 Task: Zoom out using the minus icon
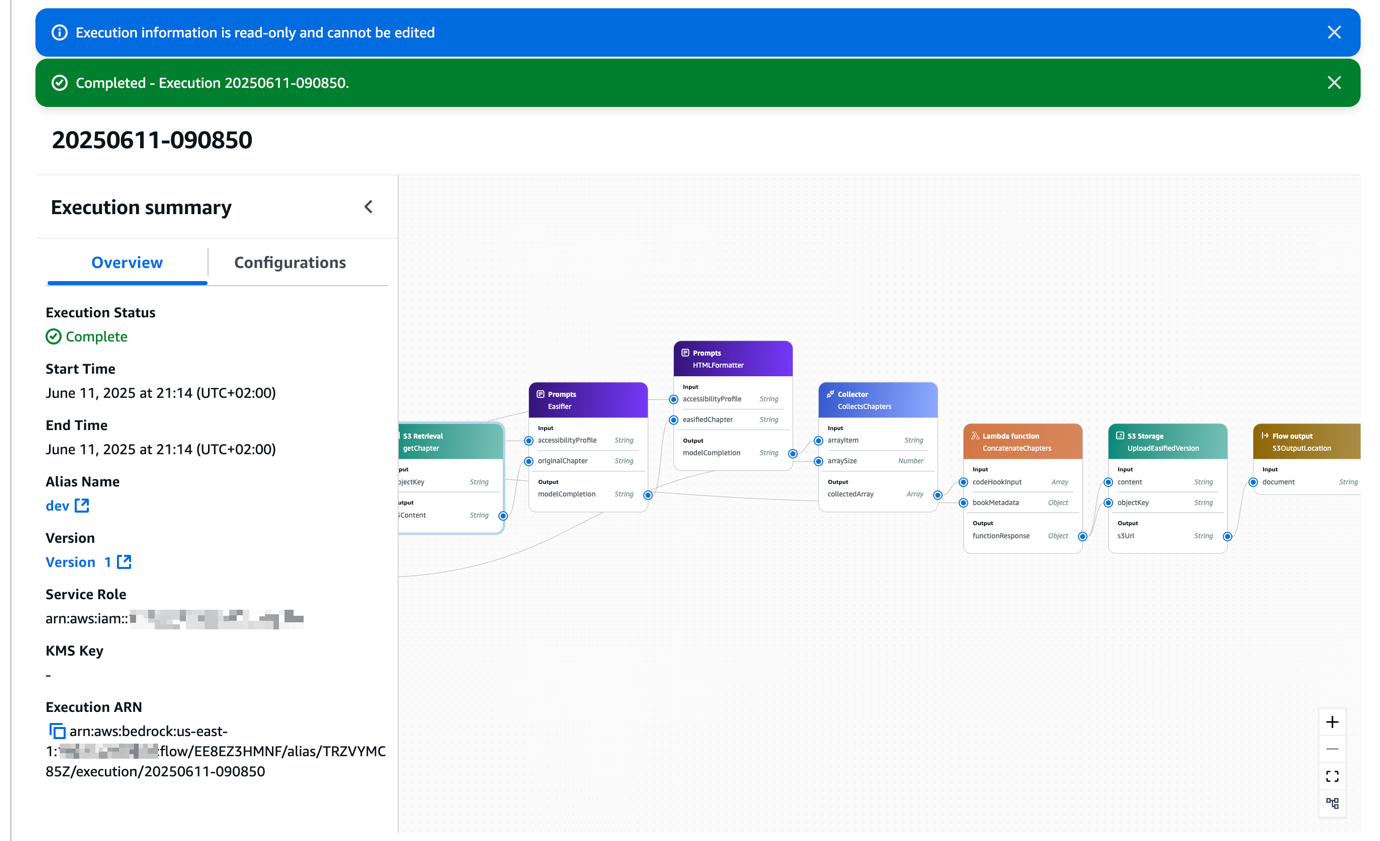(1332, 748)
